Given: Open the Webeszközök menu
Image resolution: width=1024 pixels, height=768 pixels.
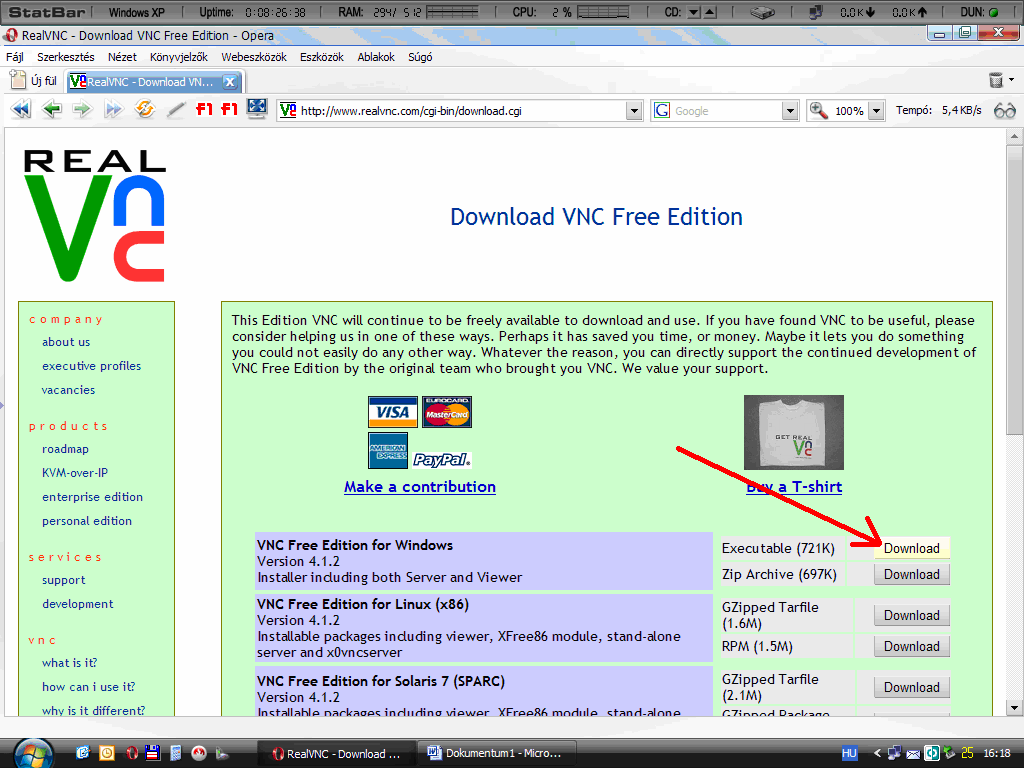Looking at the screenshot, I should [x=253, y=57].
